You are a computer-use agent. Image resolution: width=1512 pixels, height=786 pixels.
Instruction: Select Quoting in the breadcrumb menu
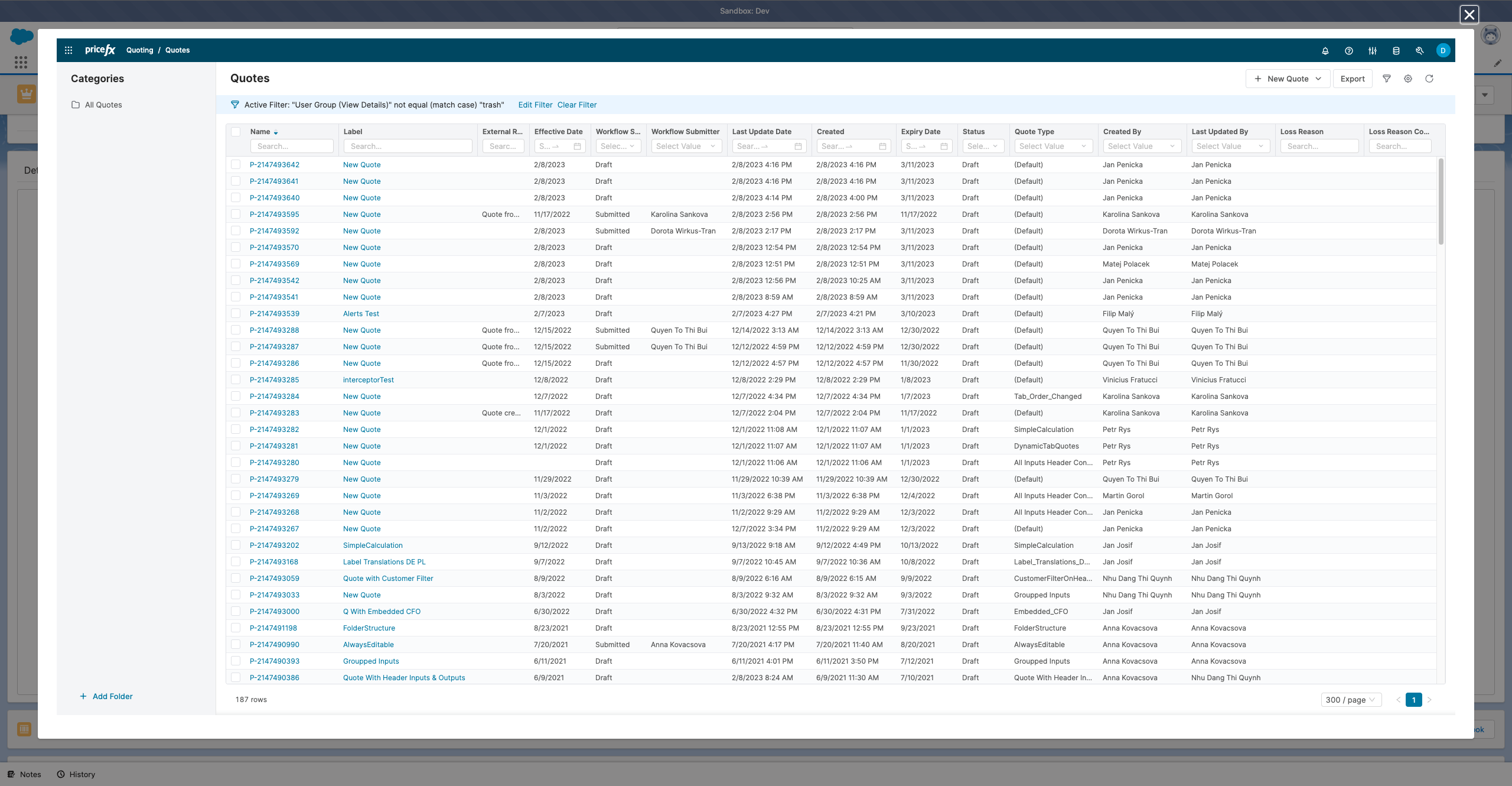coord(139,50)
